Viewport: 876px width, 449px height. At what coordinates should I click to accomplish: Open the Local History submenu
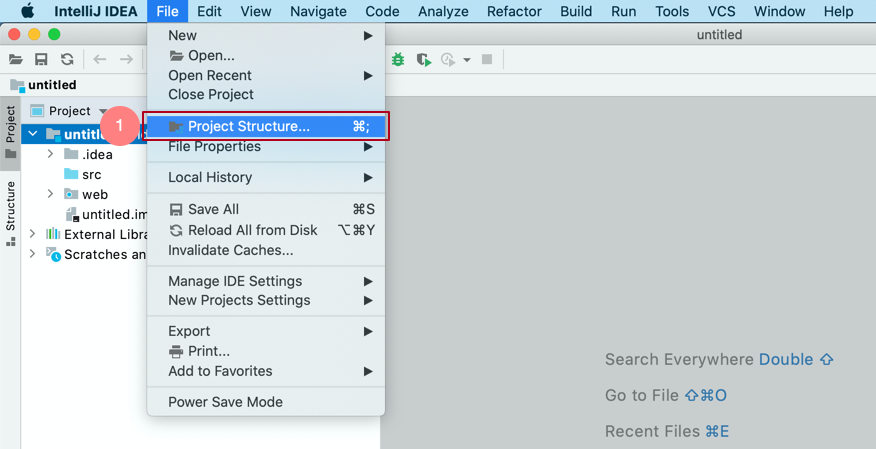click(x=266, y=177)
